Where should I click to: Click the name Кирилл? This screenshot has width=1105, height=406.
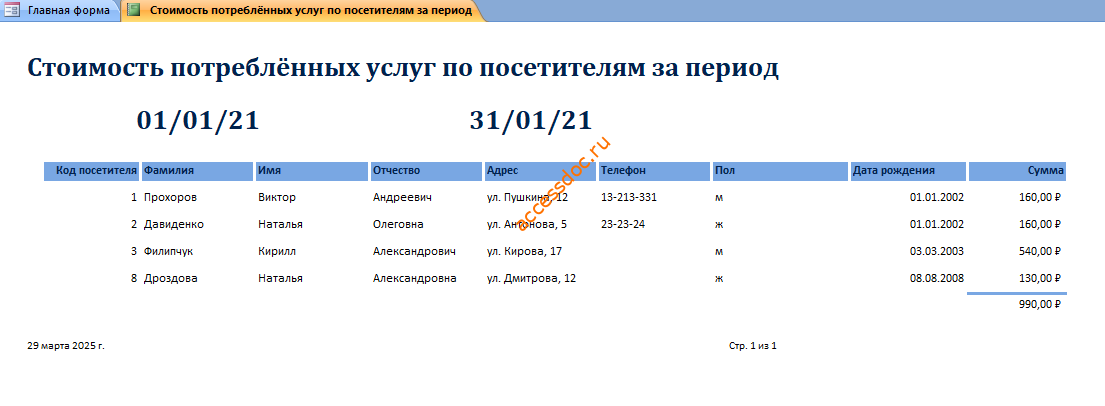point(277,251)
